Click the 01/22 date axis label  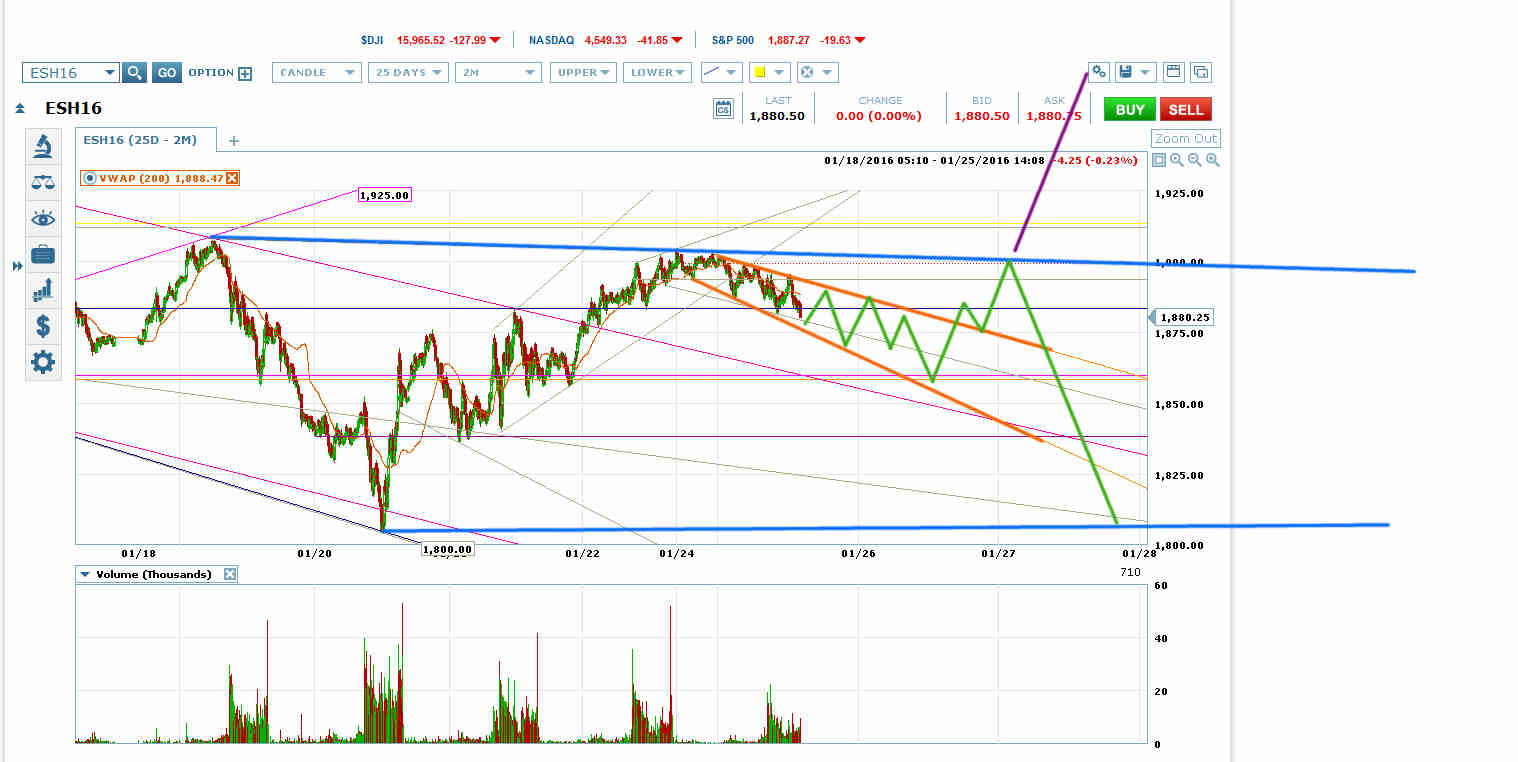[582, 553]
